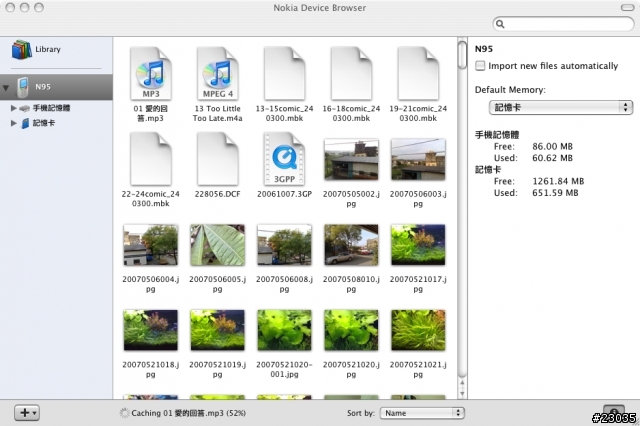Select the 22-24comic_240300.mbk file icon

[x=151, y=158]
